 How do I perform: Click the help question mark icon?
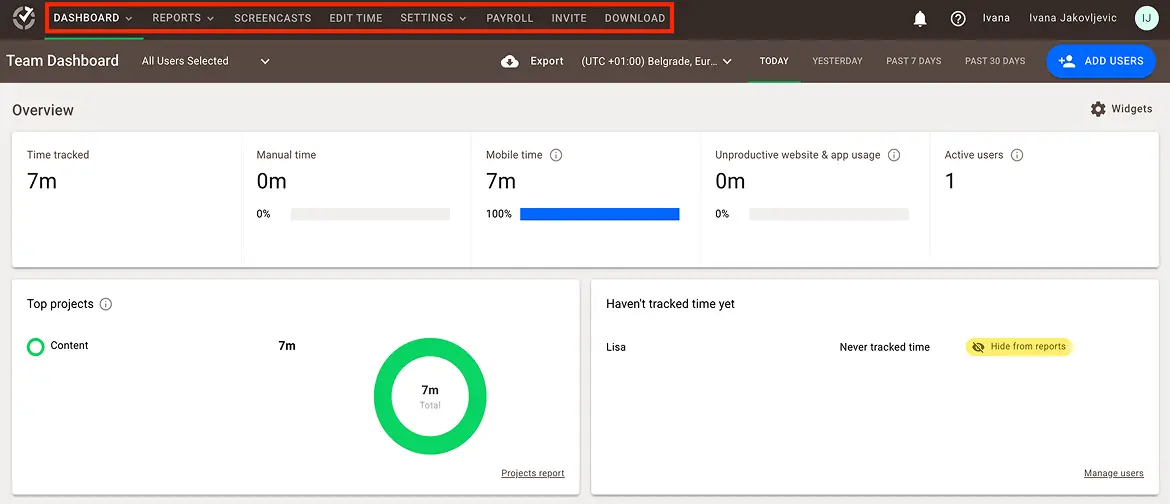957,18
